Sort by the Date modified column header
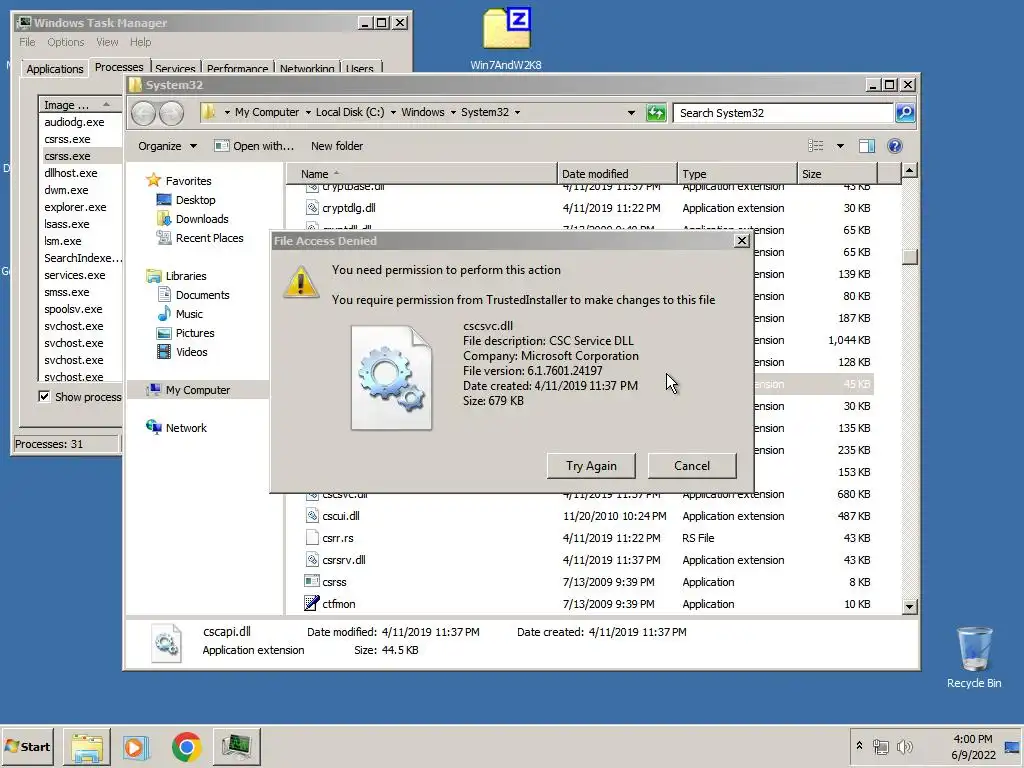 (617, 174)
